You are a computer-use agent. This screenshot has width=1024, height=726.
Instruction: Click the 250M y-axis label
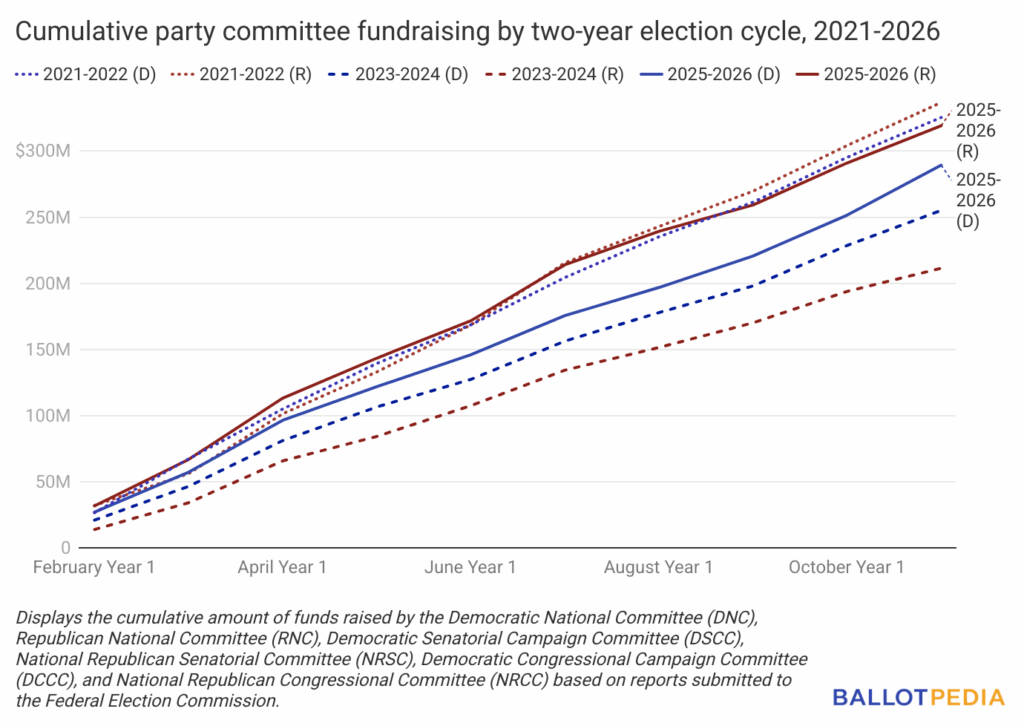45,217
